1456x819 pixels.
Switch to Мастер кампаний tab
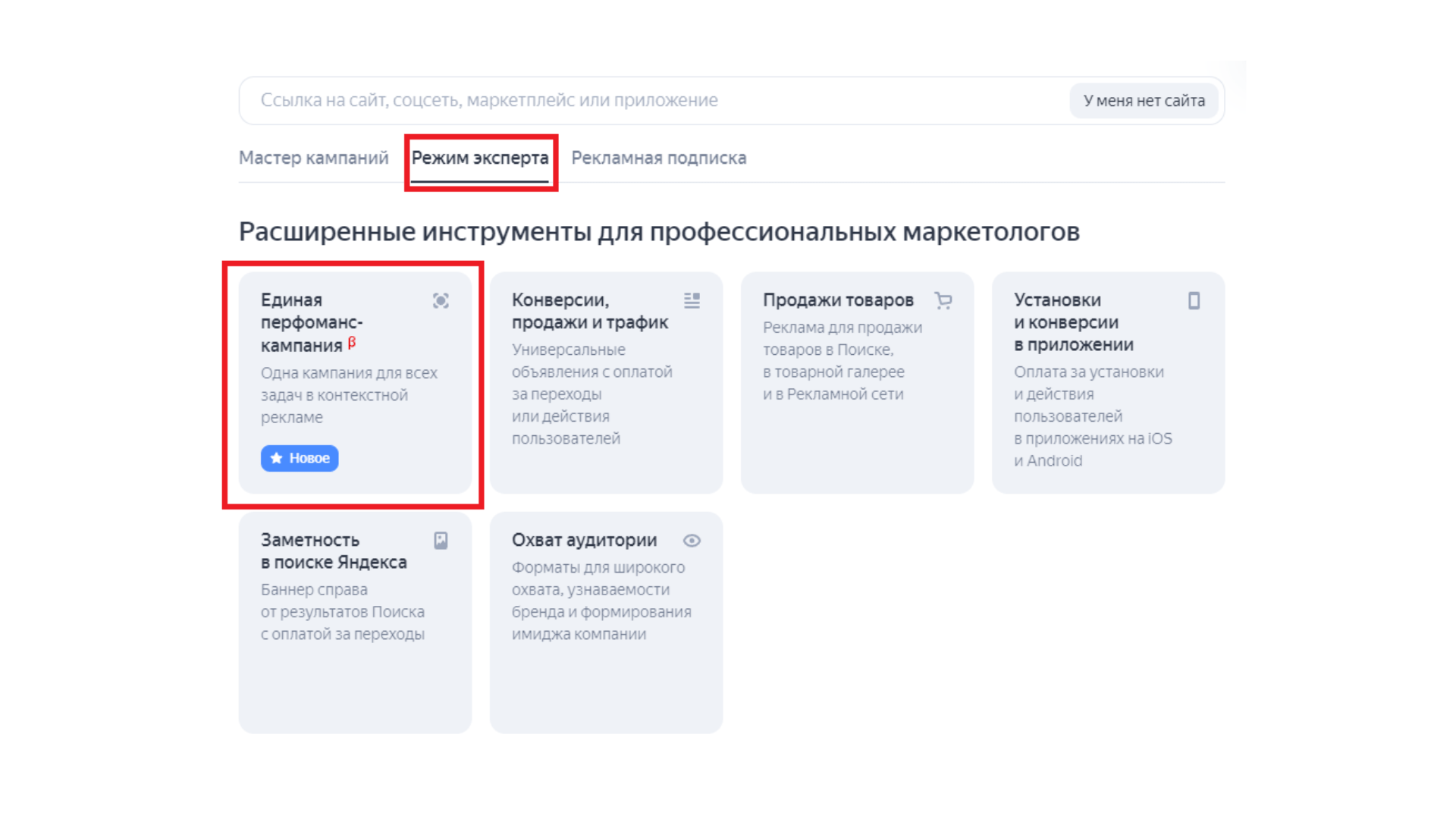tap(313, 158)
